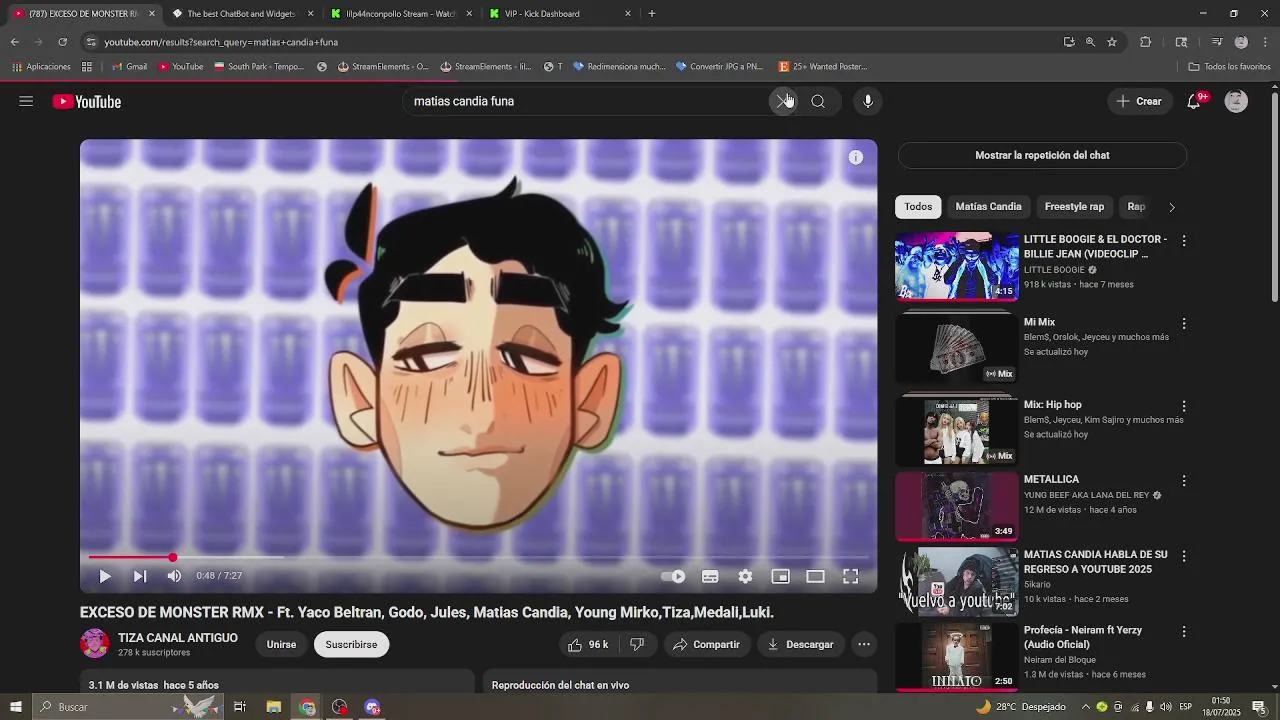Select the Matías Candia filter chip

(988, 207)
